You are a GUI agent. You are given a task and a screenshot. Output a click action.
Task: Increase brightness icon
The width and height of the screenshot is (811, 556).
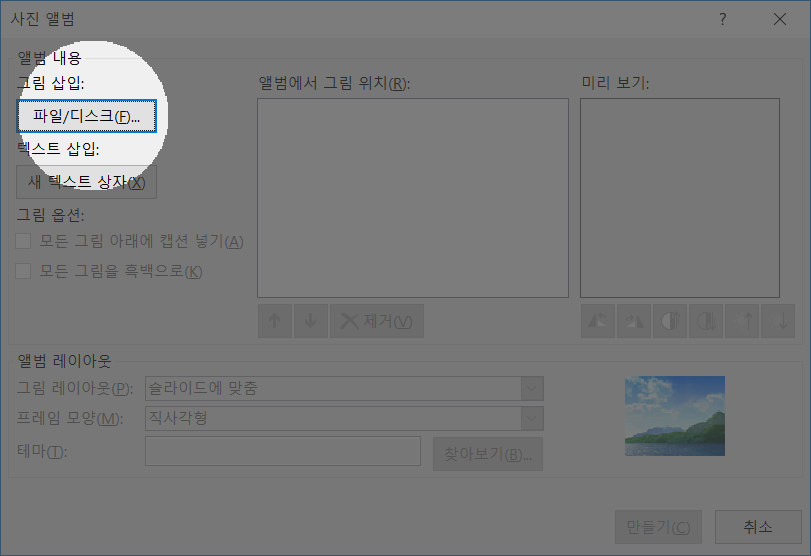click(742, 321)
